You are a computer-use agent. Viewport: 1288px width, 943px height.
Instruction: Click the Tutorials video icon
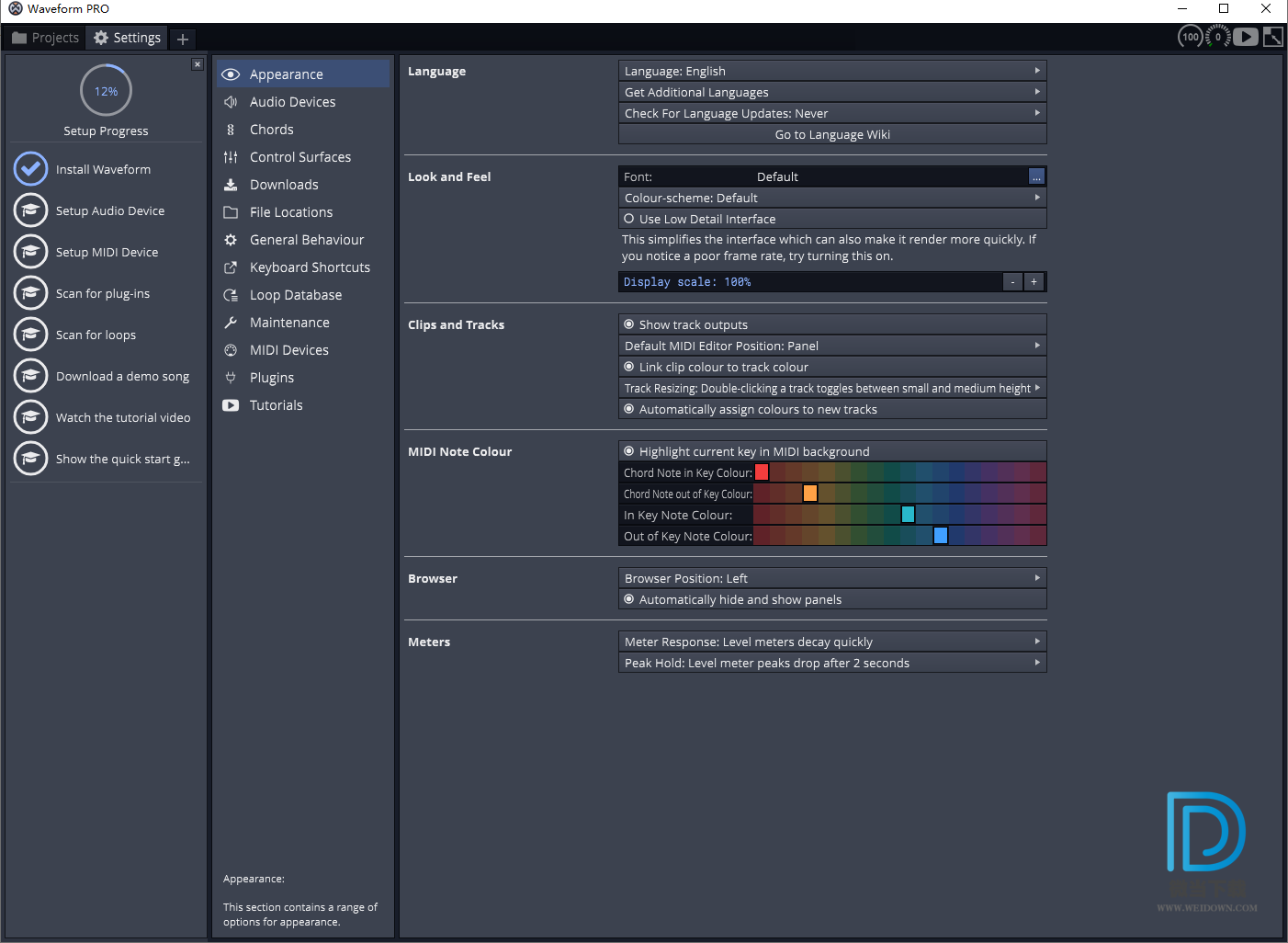(231, 405)
